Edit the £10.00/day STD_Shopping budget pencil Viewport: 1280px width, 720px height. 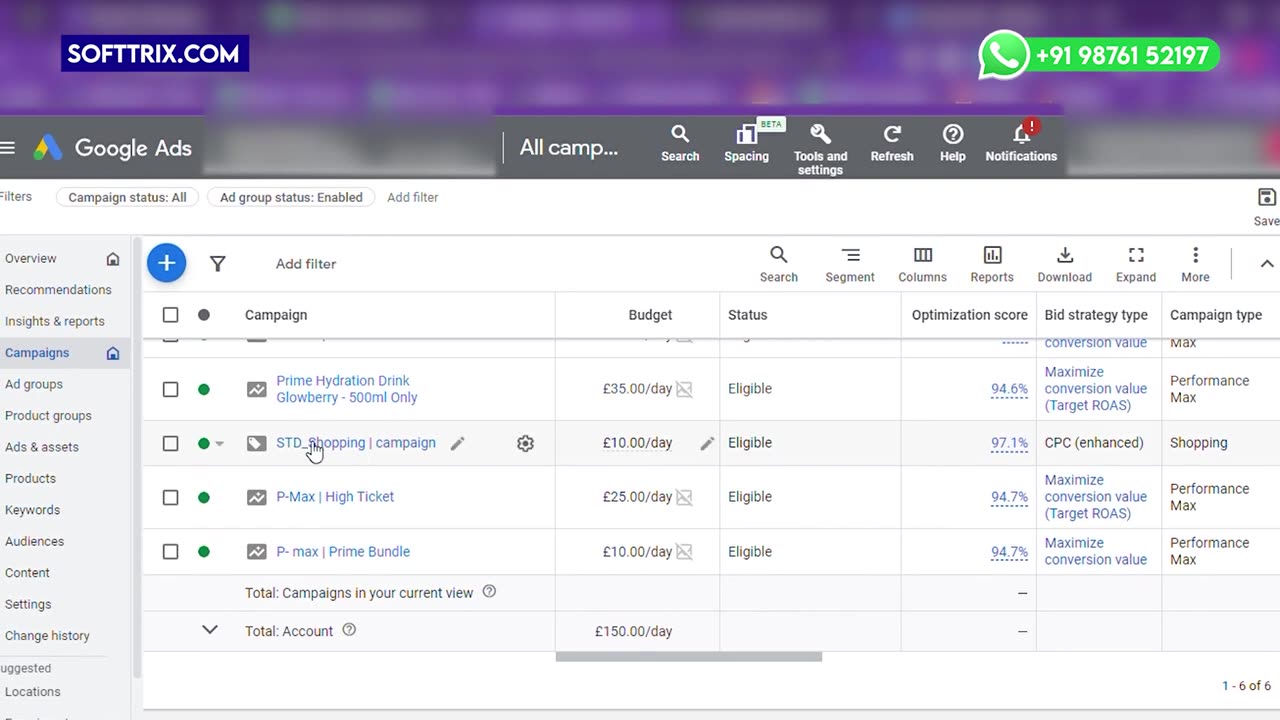pos(707,443)
